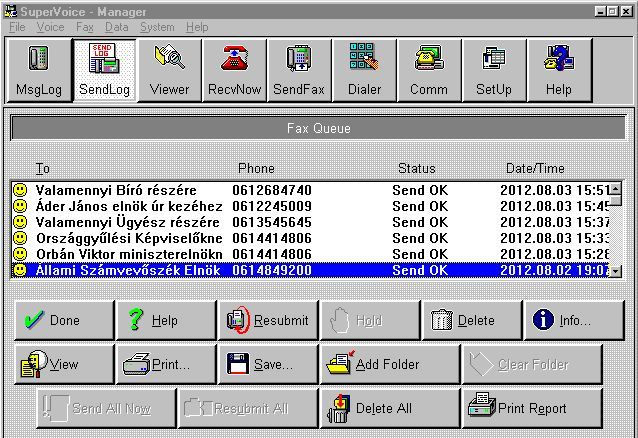Click the Hold button
This screenshot has height=438, width=638.
(370, 320)
